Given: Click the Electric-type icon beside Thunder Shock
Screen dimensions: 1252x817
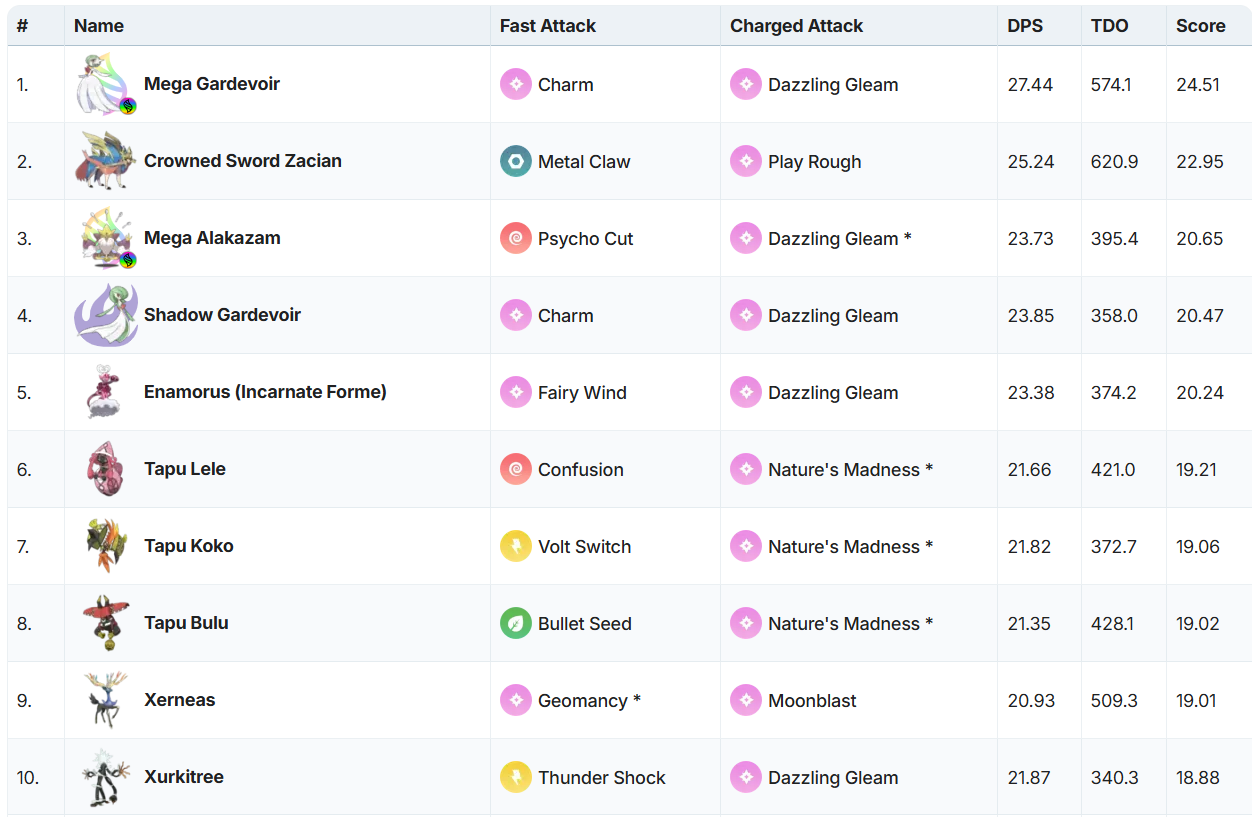Looking at the screenshot, I should pyautogui.click(x=516, y=778).
